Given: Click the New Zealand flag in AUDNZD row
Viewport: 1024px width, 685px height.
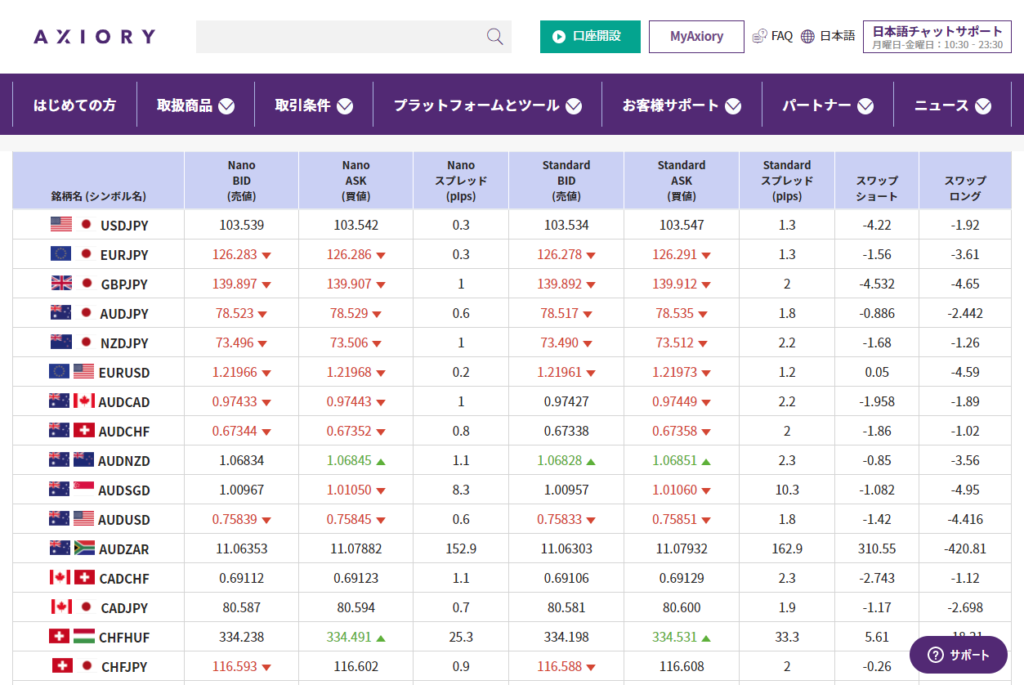Looking at the screenshot, I should (84, 460).
